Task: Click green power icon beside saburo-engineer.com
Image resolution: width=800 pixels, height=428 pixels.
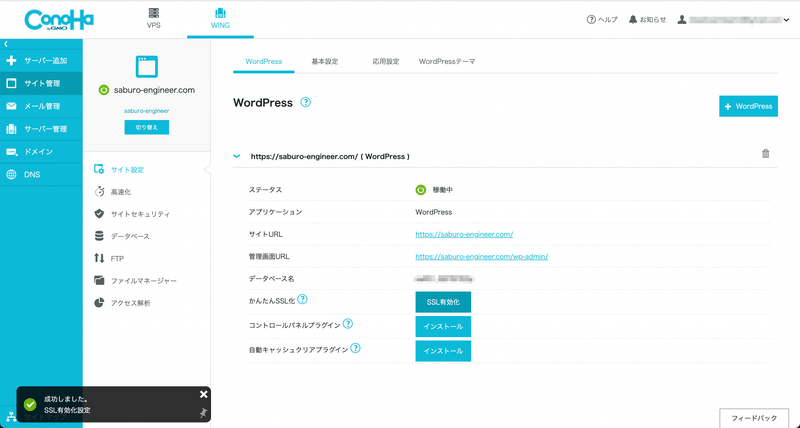Action: 104,90
